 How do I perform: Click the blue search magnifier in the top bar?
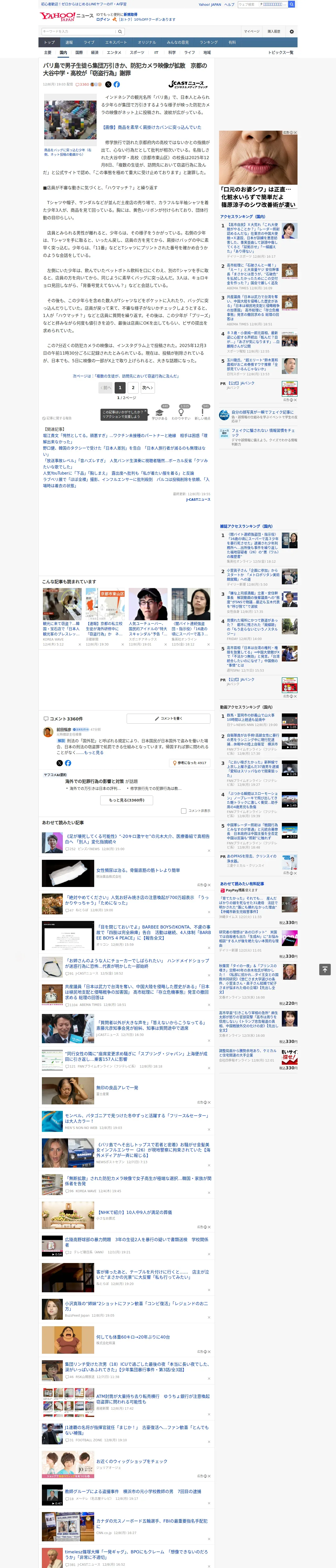pos(292,4)
